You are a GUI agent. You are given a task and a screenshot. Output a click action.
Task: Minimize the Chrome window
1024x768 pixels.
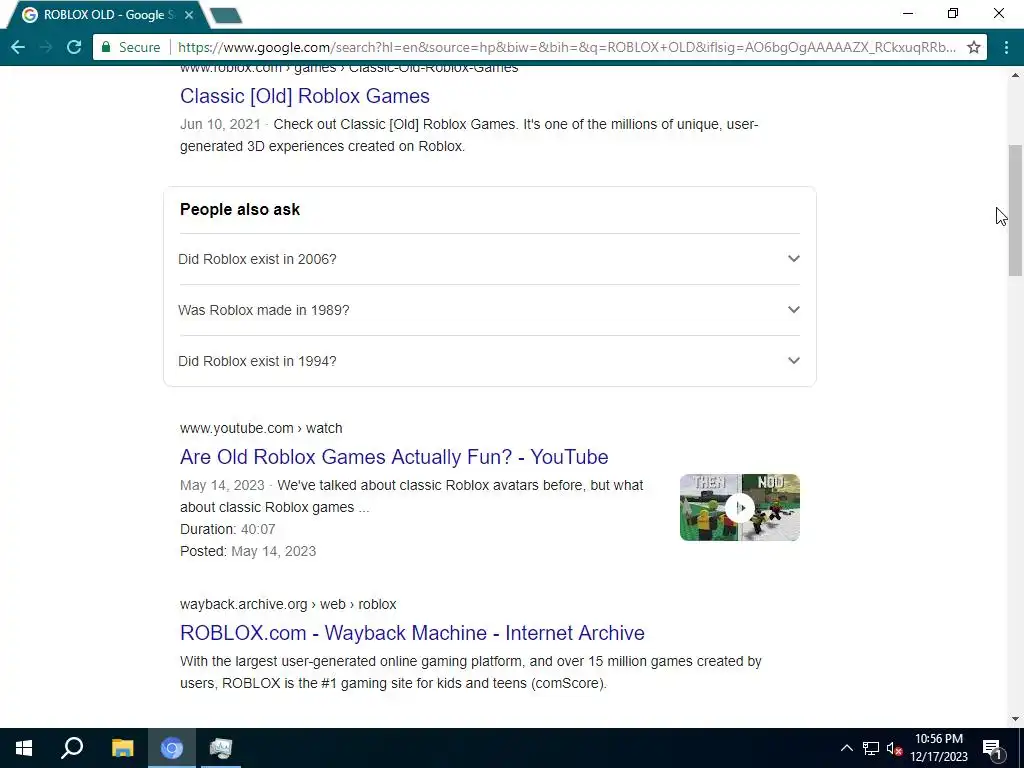click(x=908, y=14)
